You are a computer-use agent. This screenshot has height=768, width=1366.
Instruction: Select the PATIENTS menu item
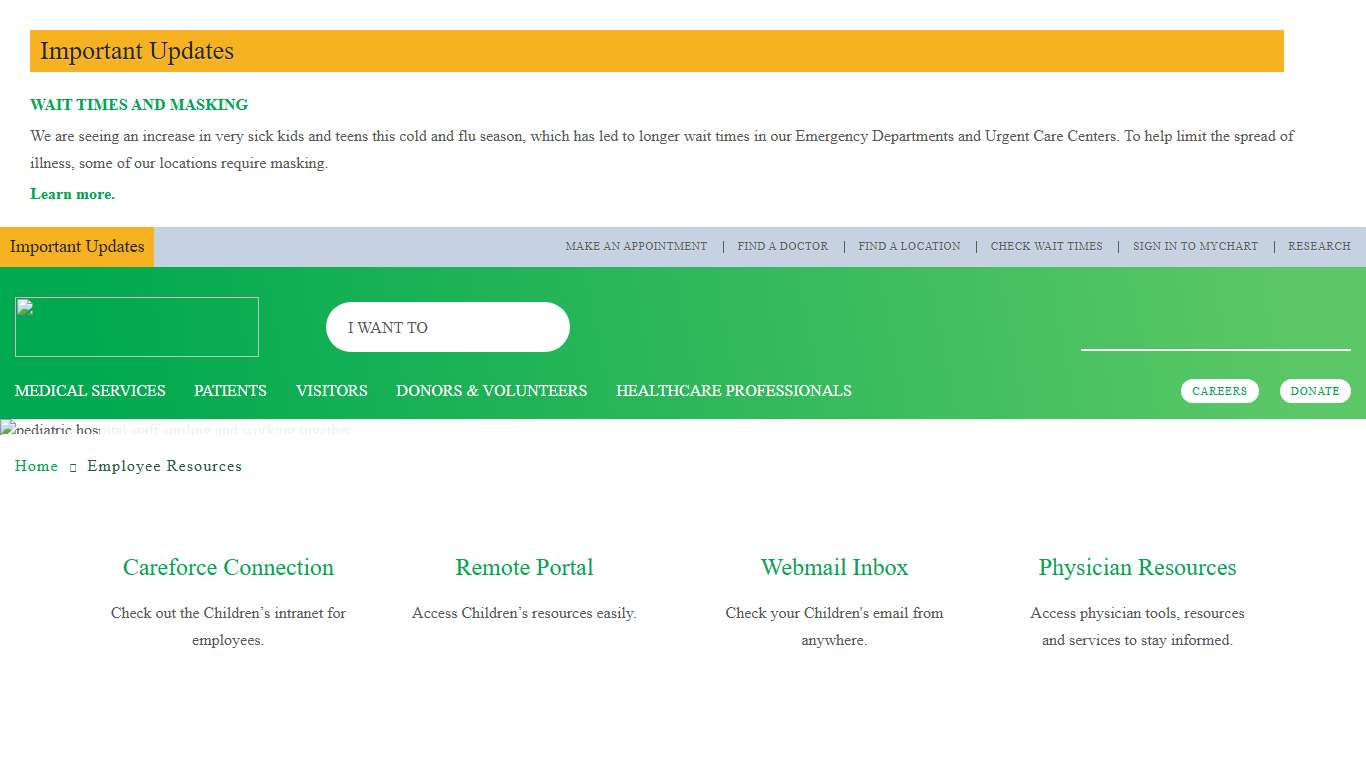[230, 391]
